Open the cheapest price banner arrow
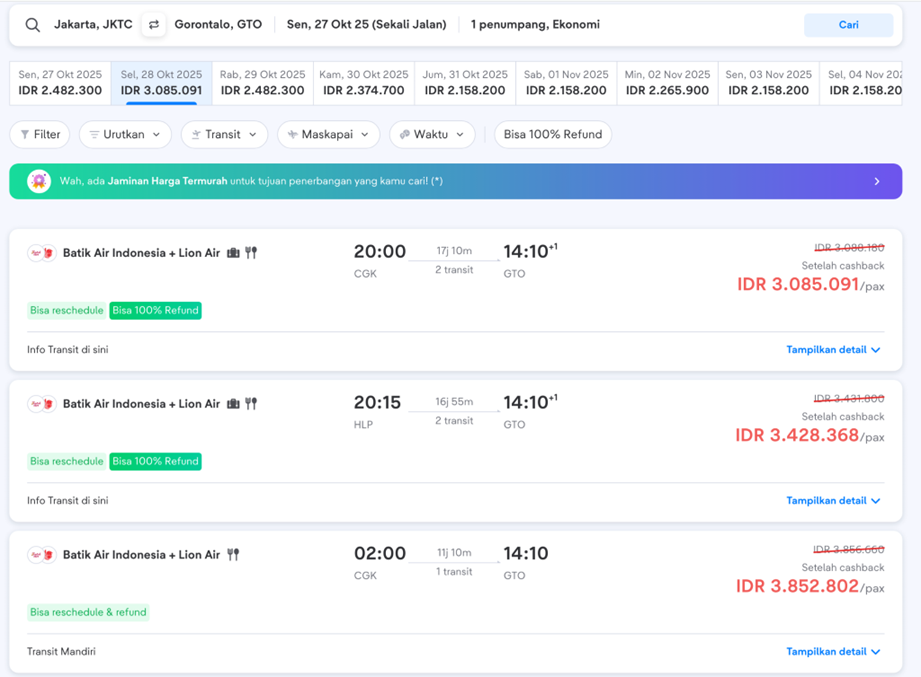Image resolution: width=921 pixels, height=677 pixels. (877, 182)
